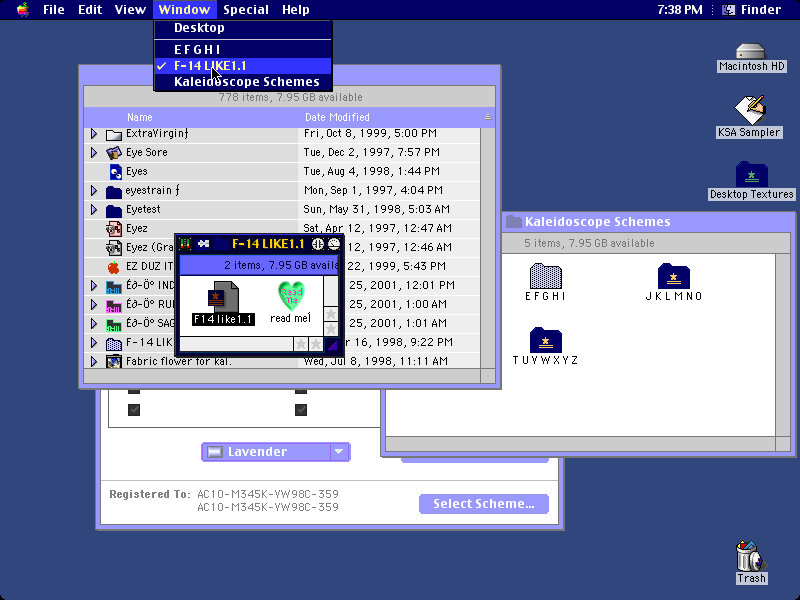Open the File menu
Image resolution: width=800 pixels, height=600 pixels.
click(54, 10)
